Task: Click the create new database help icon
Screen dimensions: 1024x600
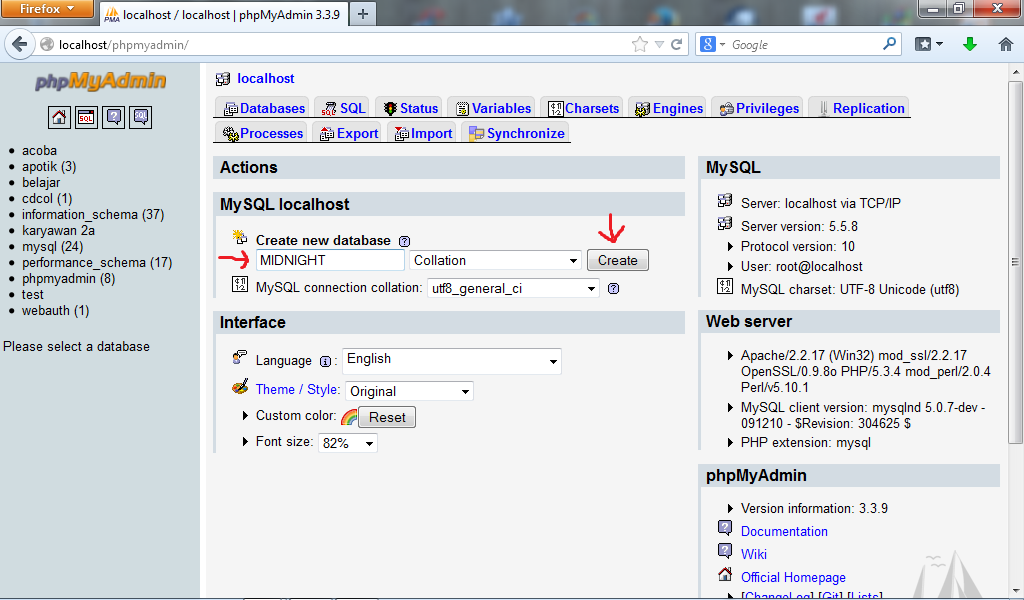Action: point(404,241)
